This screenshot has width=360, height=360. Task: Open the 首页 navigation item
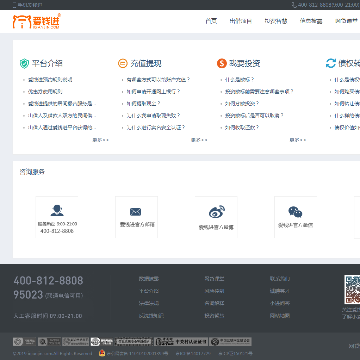(211, 21)
